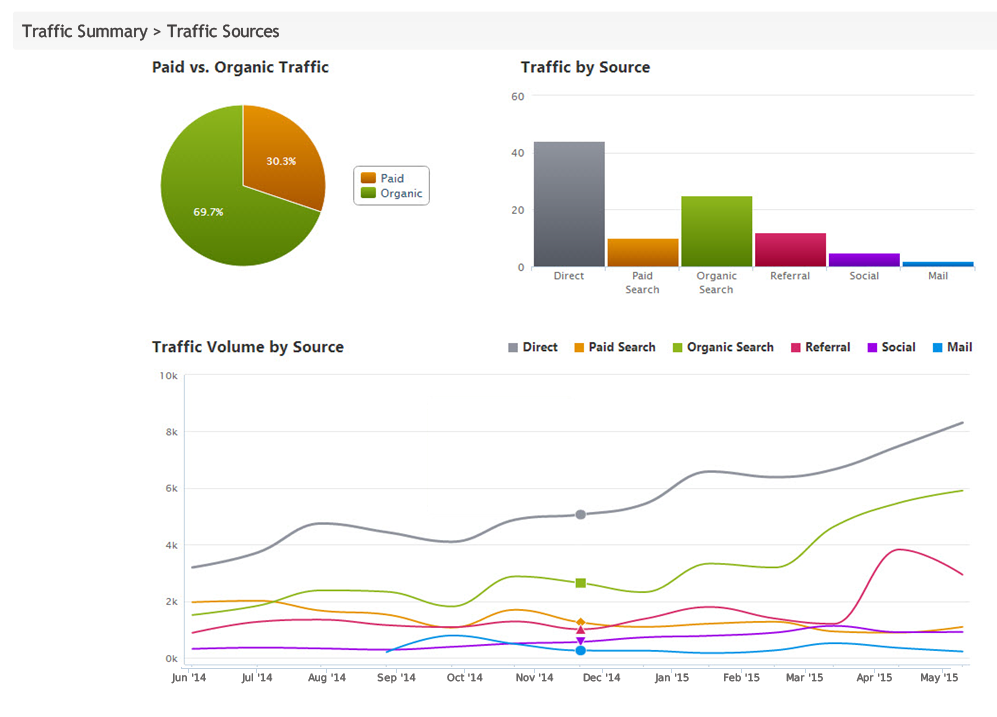Hide Organic Search series via legend
The height and width of the screenshot is (717, 997).
(x=722, y=347)
